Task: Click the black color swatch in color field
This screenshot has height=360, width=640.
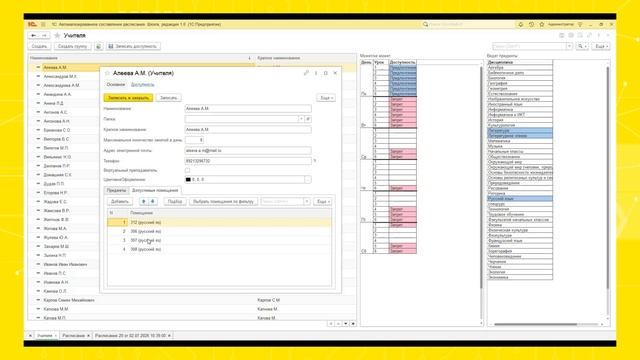Action: (188, 180)
